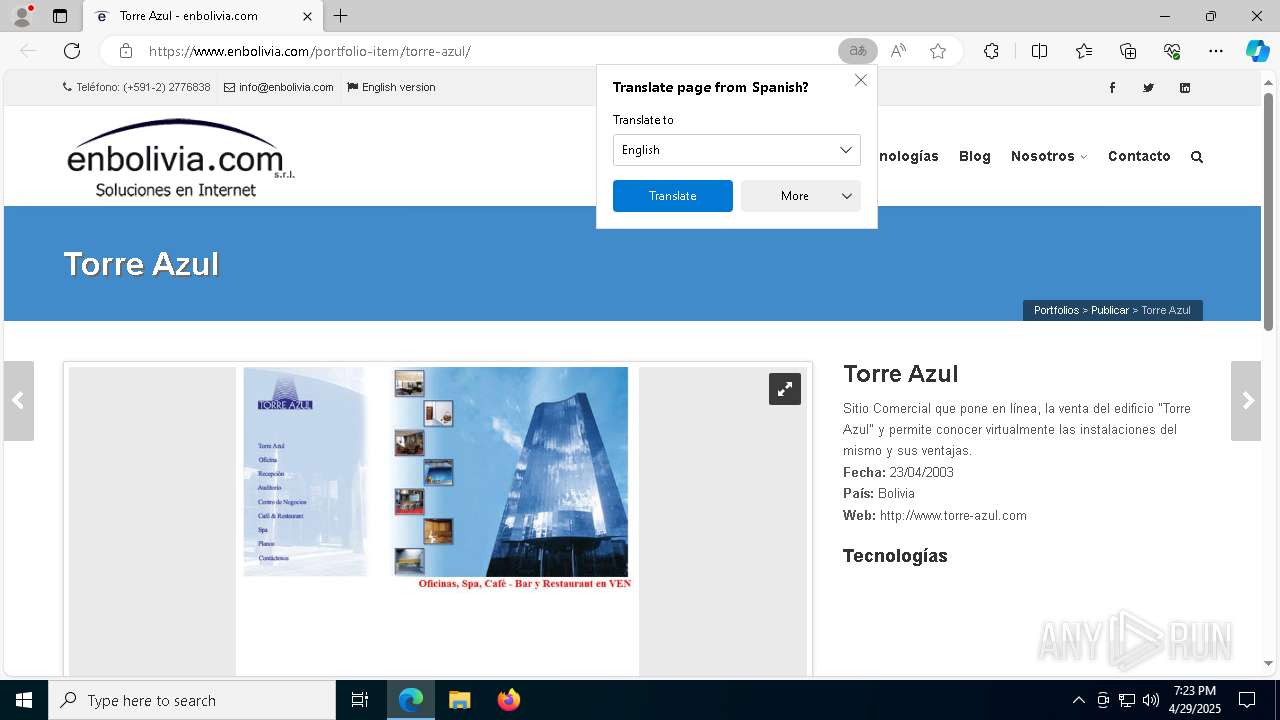The image size is (1280, 720).
Task: Open the Edge profile icon
Action: click(22, 16)
